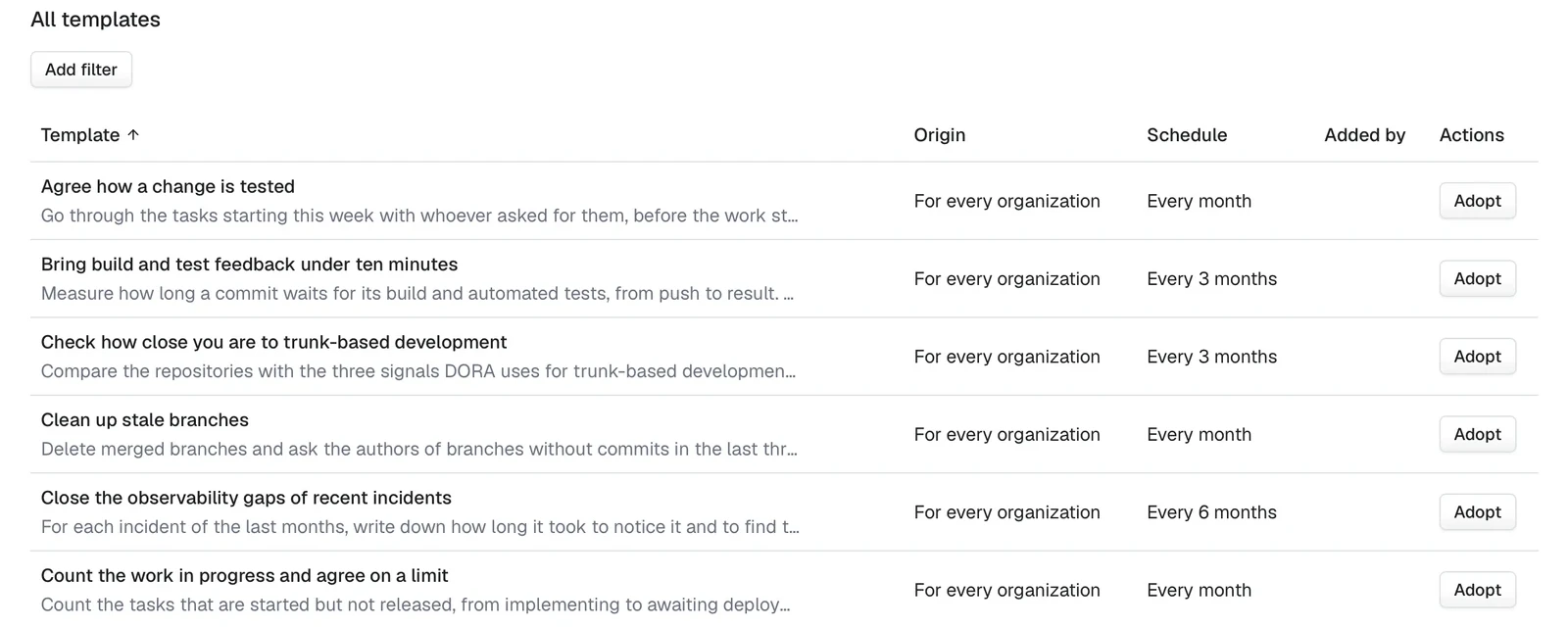The image size is (1568, 628).
Task: Click 'For every organization' in the work in progress row
Action: (x=1006, y=590)
